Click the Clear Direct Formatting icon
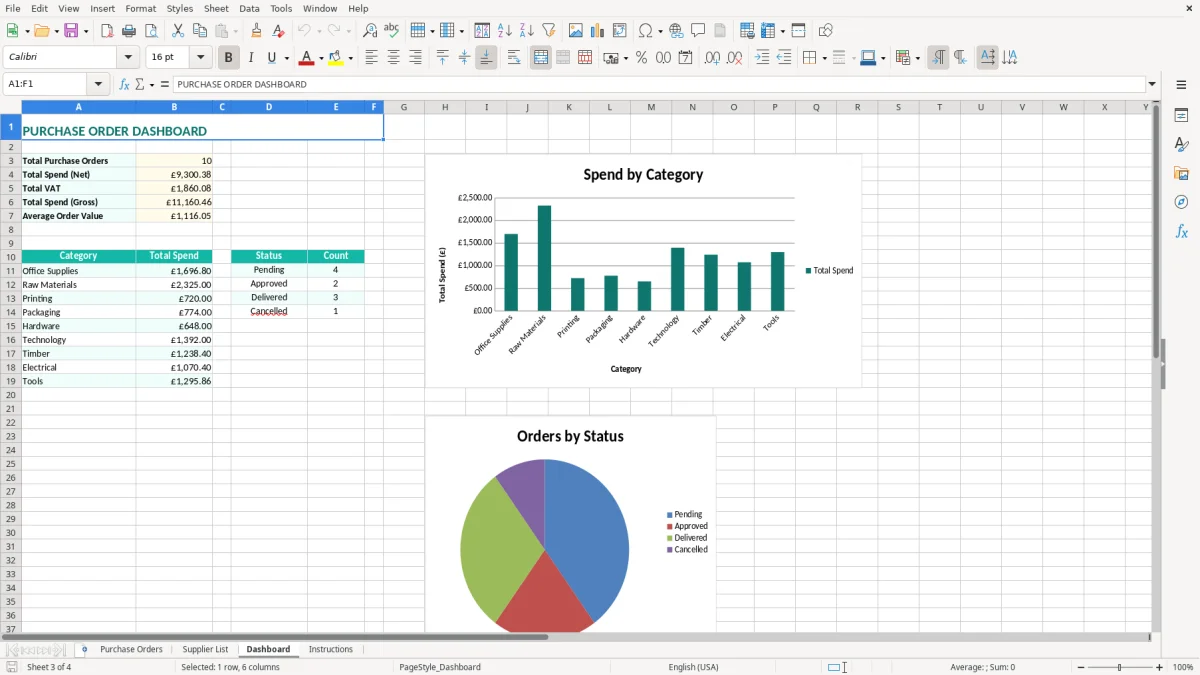This screenshot has height=675, width=1200. (279, 31)
